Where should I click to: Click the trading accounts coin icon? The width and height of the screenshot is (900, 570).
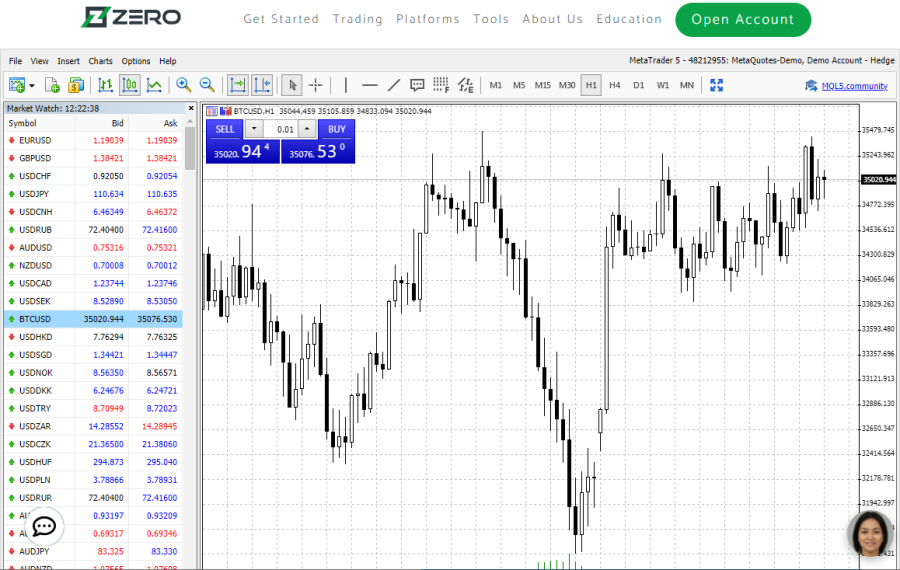76,86
